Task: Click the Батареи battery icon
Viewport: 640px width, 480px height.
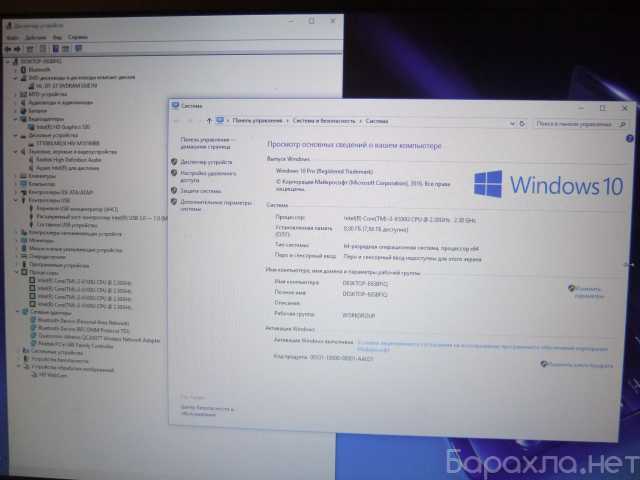Action: tap(24, 111)
